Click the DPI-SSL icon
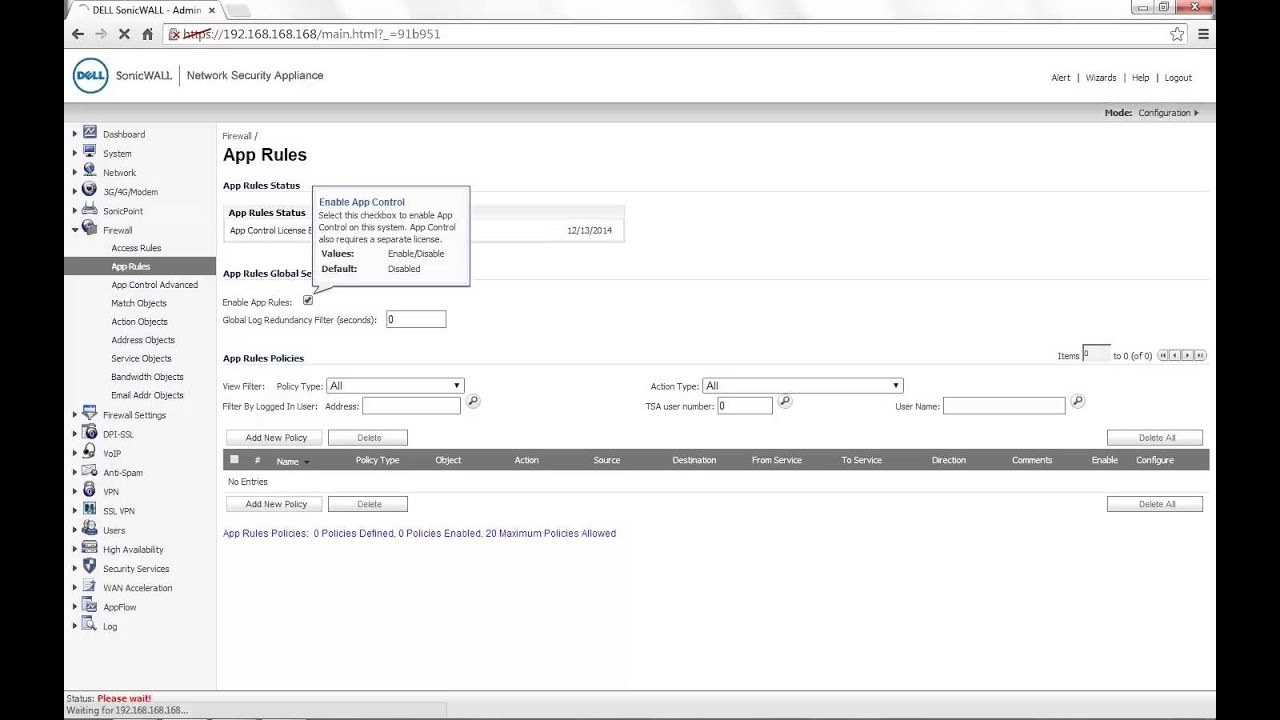 pyautogui.click(x=90, y=433)
